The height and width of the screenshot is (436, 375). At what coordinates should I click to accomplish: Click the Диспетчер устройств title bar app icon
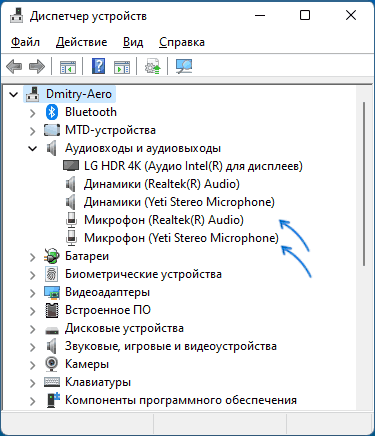pos(17,15)
